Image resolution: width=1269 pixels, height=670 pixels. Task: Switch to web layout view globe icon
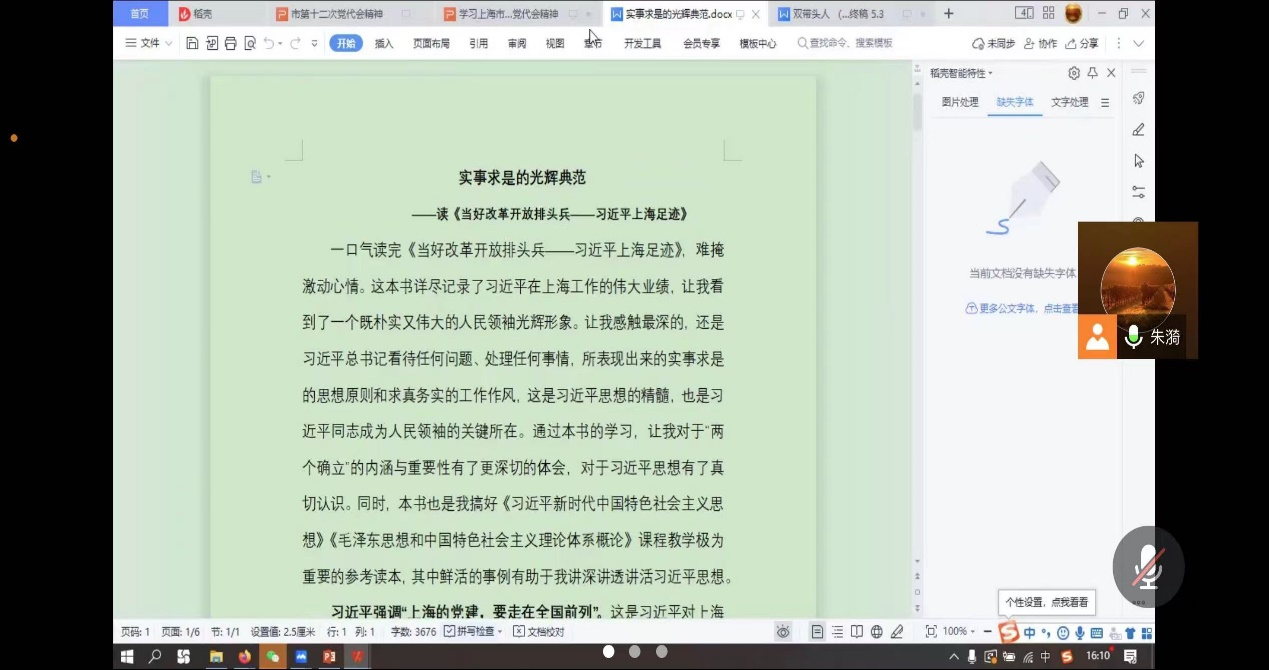[877, 631]
